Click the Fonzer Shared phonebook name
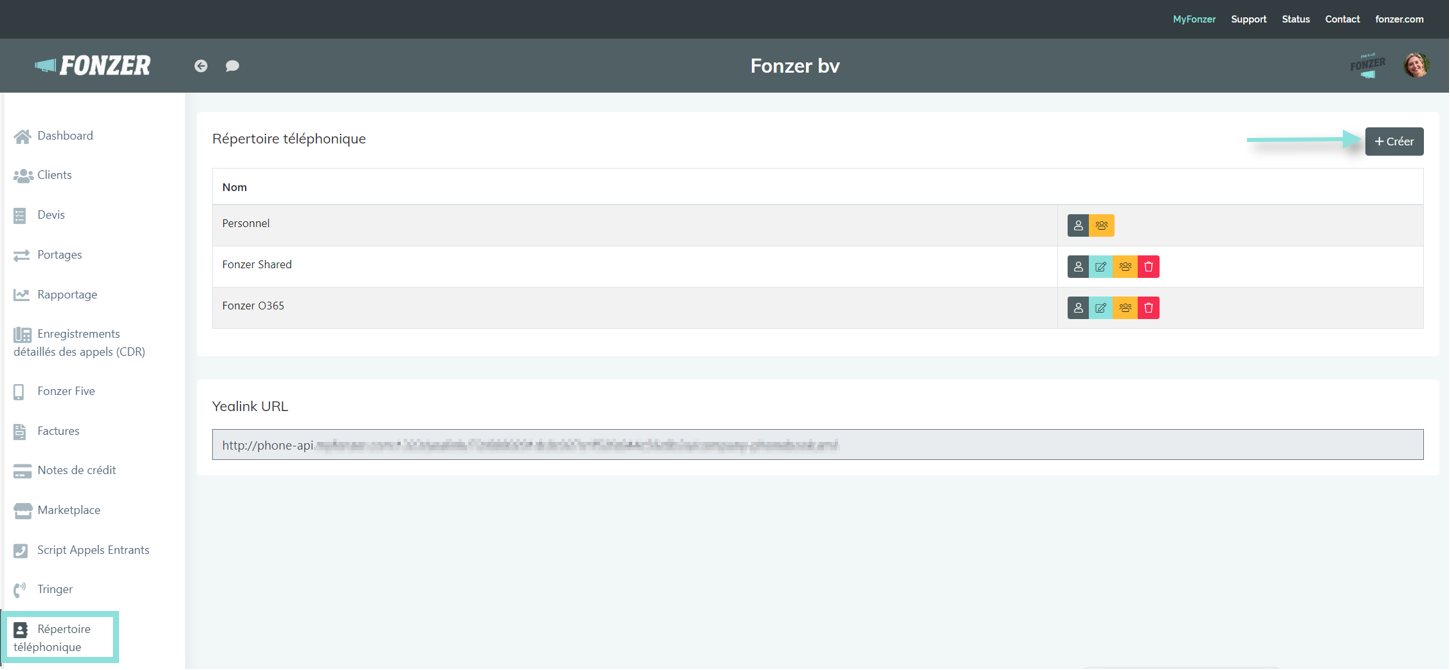1450x670 pixels. tap(257, 265)
